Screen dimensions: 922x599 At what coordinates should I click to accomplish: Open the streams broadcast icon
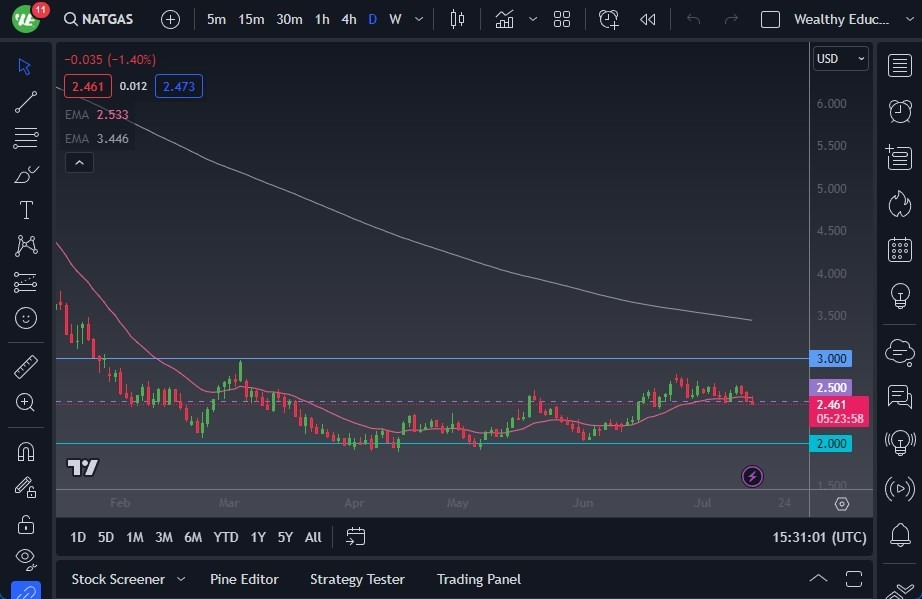pos(900,488)
